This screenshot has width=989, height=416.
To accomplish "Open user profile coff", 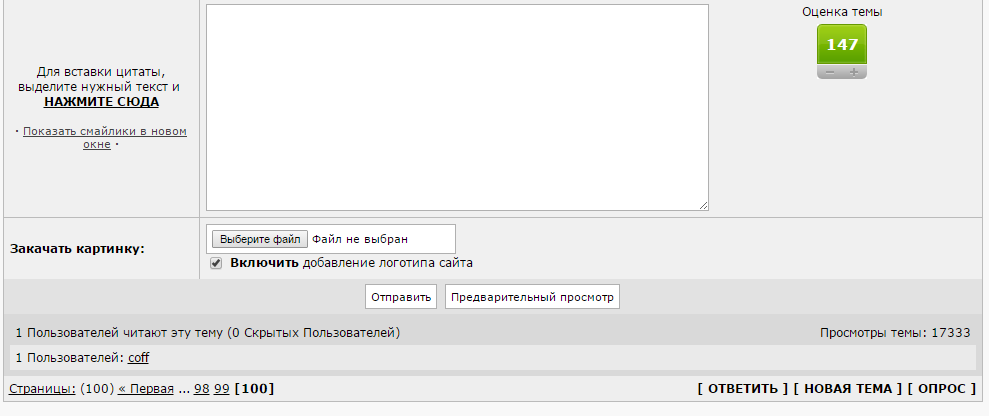I will coord(138,358).
